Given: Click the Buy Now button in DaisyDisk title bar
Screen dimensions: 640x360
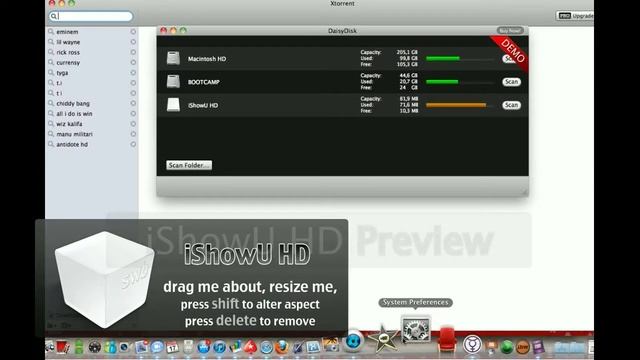Looking at the screenshot, I should click(510, 30).
